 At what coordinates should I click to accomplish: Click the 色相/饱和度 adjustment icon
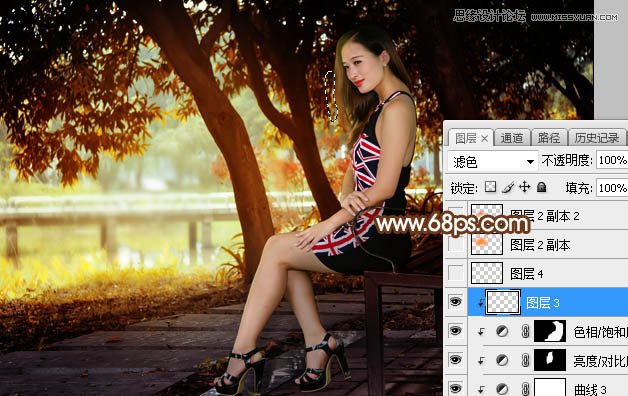tap(502, 331)
